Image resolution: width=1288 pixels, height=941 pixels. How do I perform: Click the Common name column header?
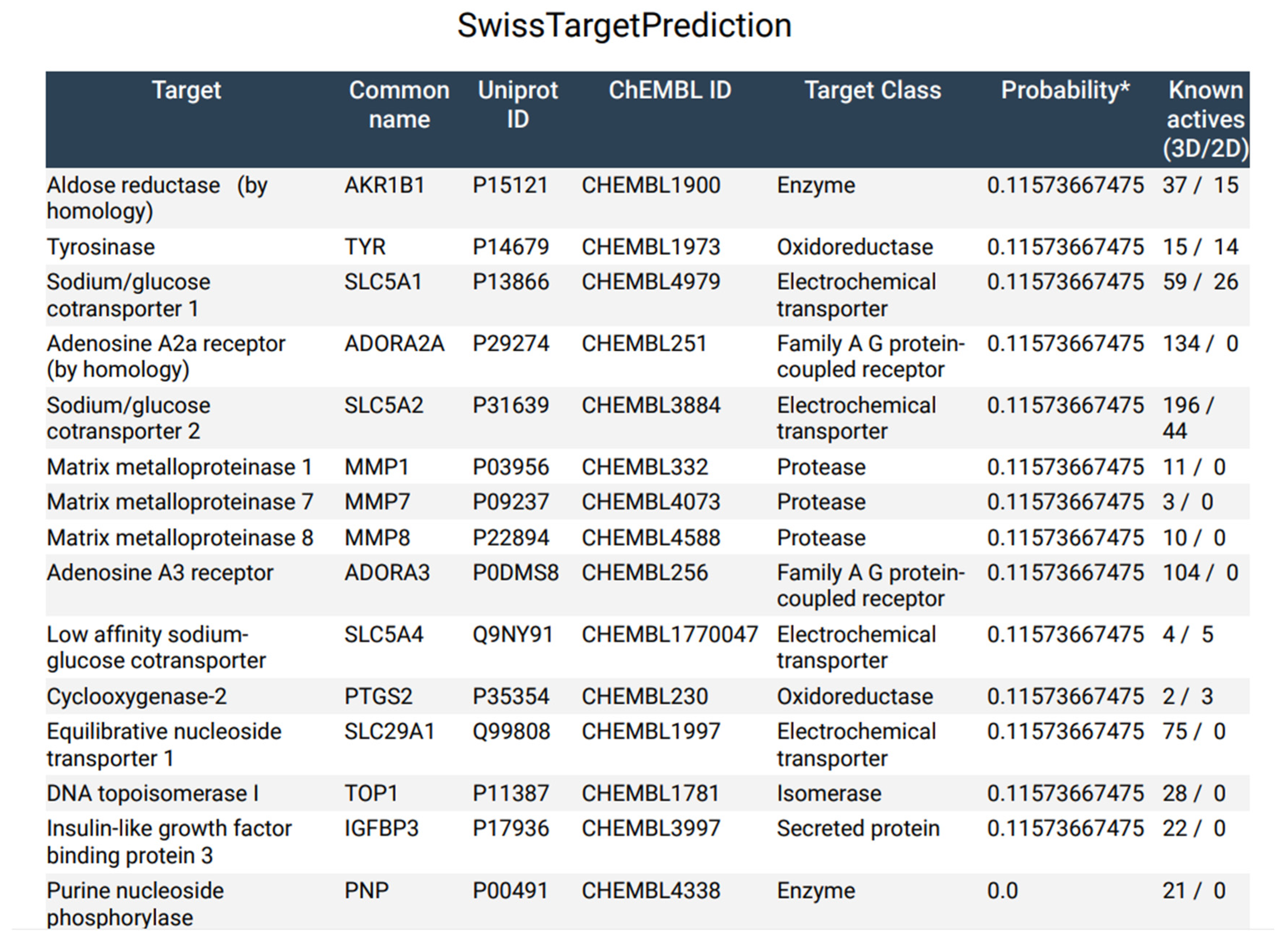pos(399,105)
